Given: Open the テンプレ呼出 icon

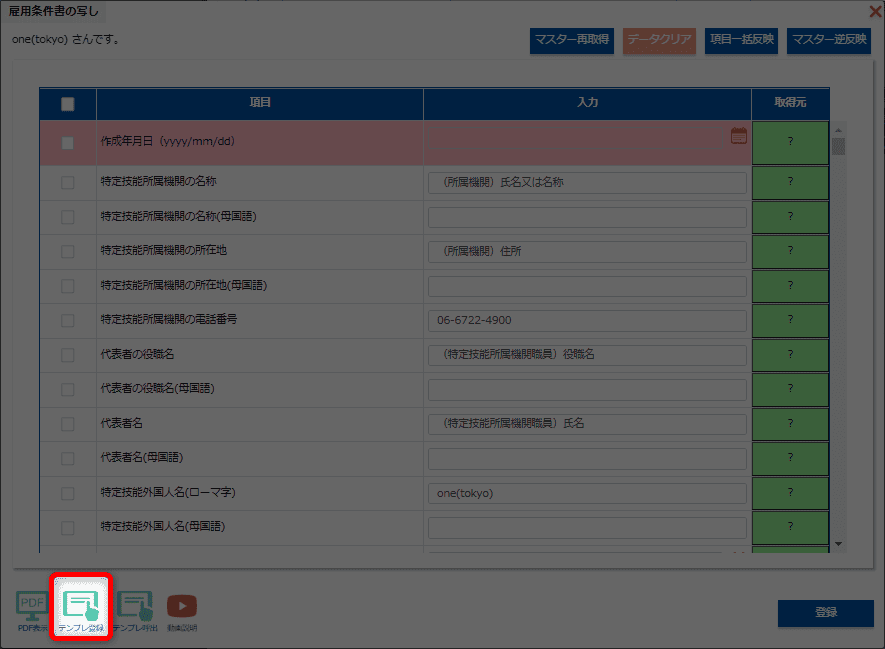Looking at the screenshot, I should pyautogui.click(x=134, y=609).
